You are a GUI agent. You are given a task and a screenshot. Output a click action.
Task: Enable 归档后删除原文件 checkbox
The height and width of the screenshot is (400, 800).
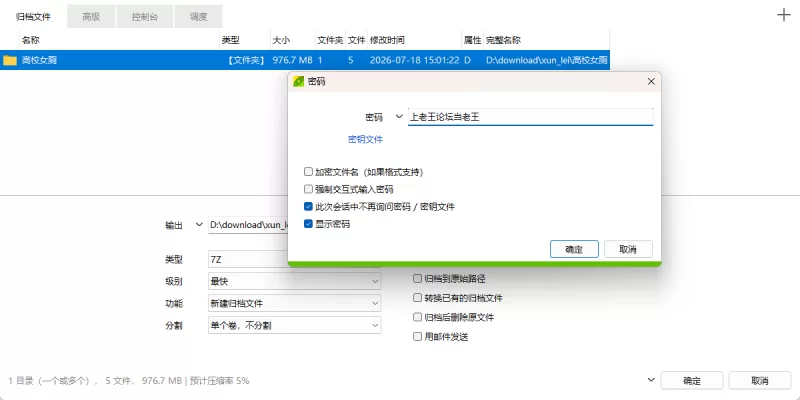[x=417, y=317]
